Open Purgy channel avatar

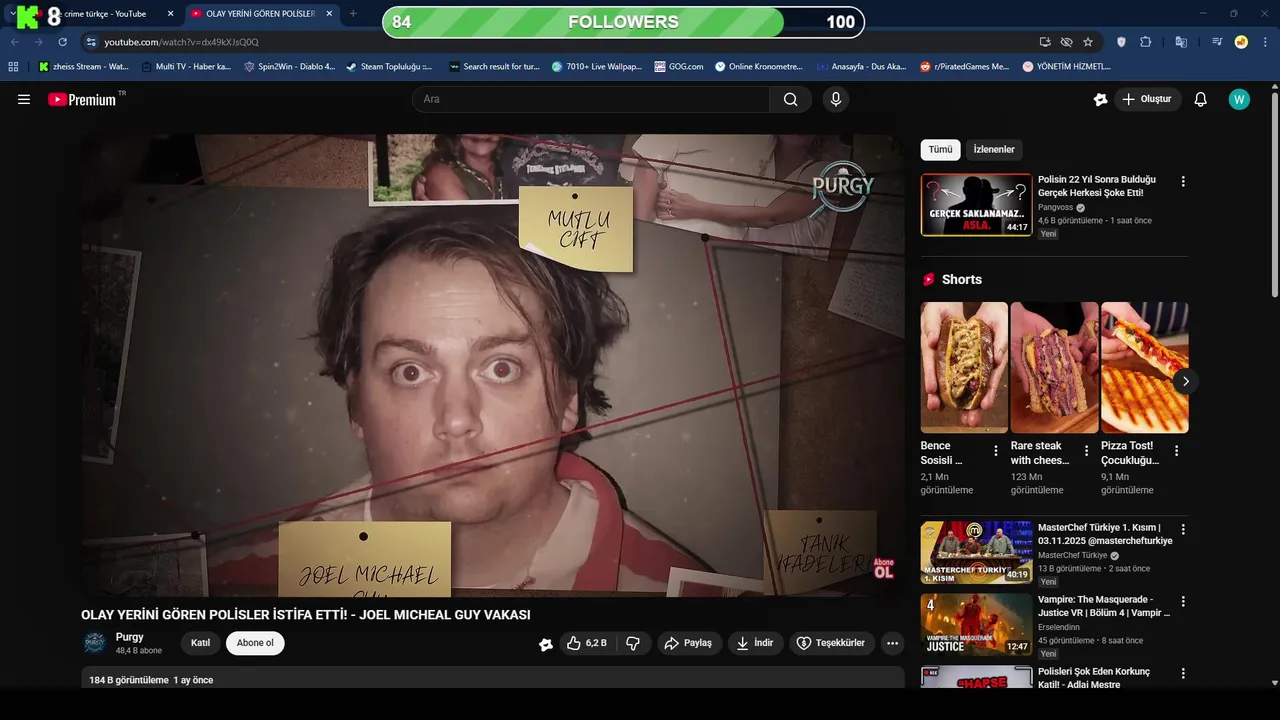95,643
